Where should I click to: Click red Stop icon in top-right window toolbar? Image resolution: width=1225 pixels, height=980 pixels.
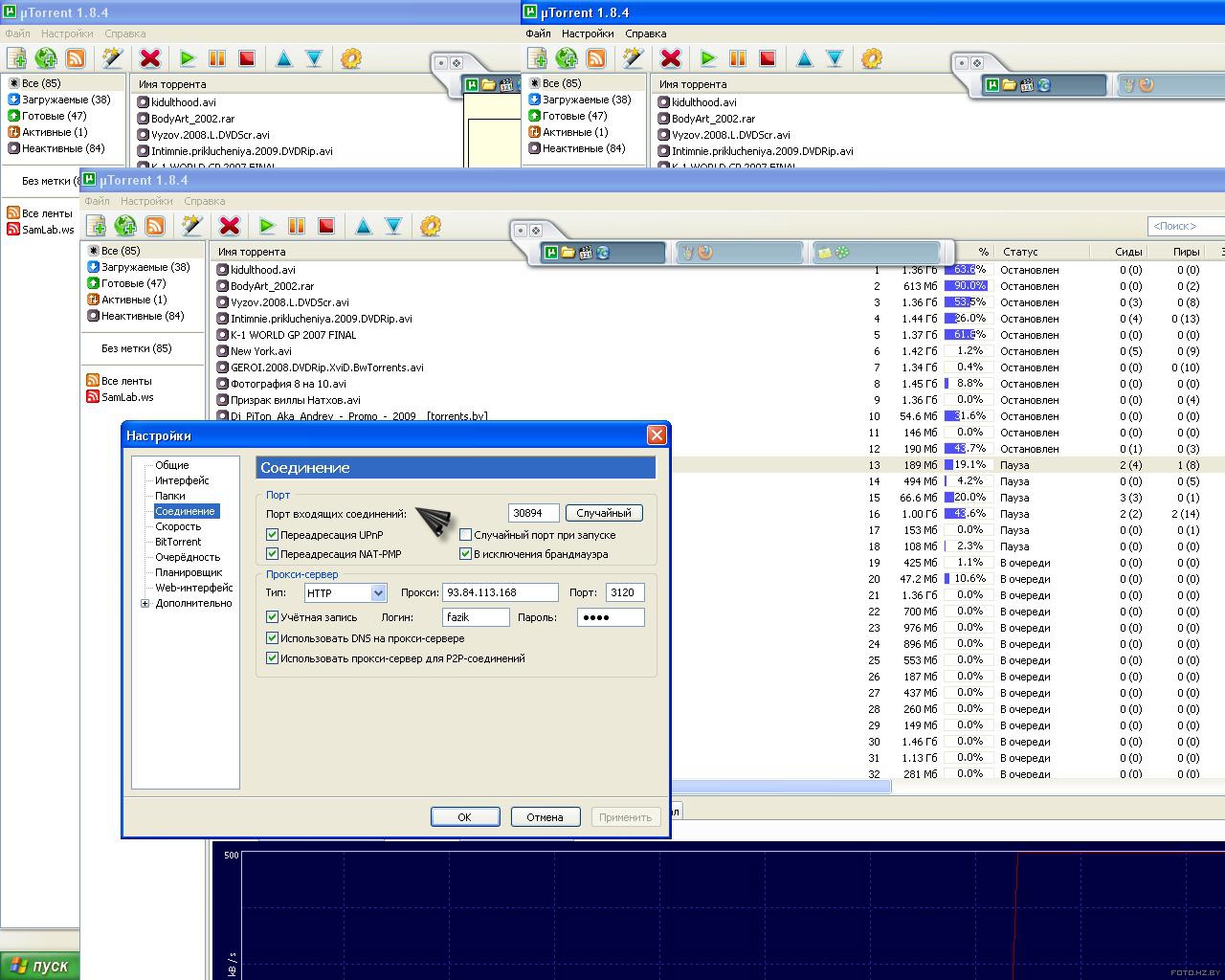[x=768, y=58]
